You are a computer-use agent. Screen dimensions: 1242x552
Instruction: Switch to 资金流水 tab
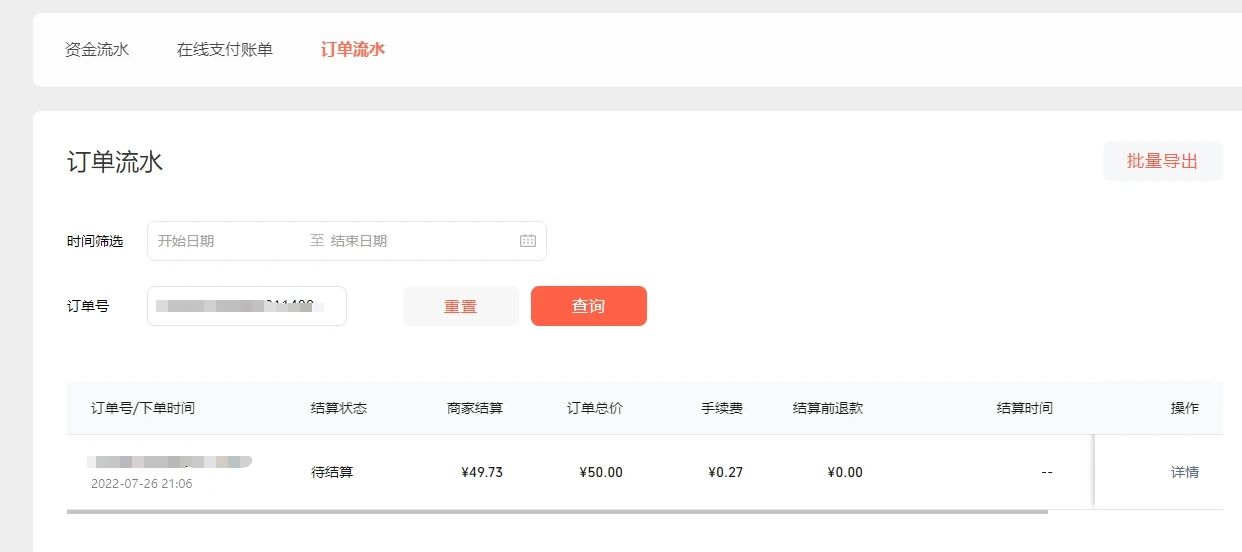pos(97,49)
